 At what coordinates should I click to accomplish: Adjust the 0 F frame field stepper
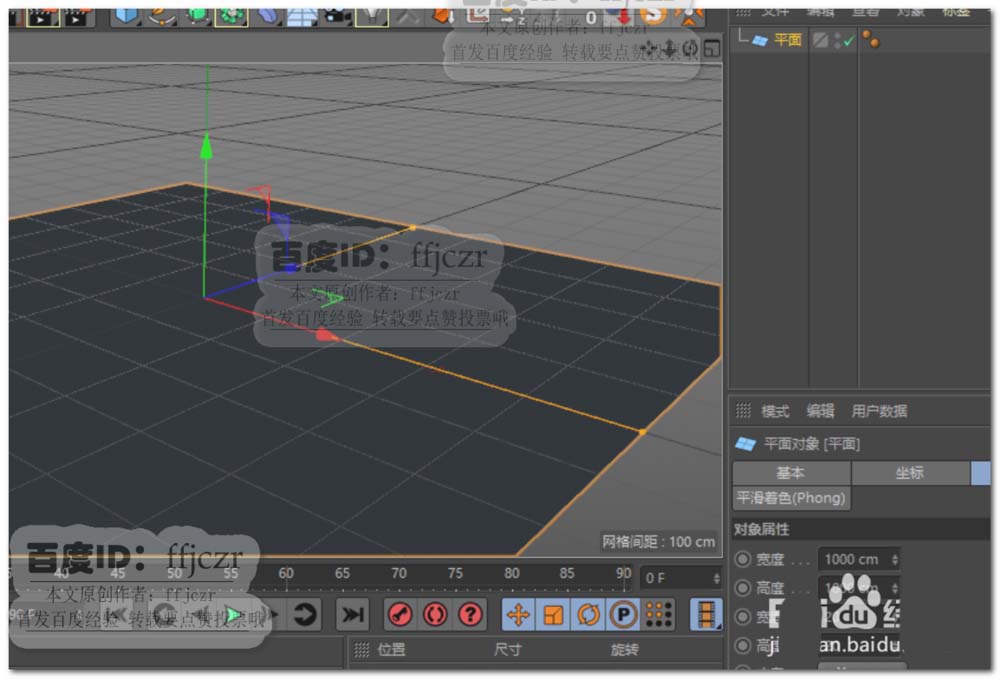click(715, 578)
